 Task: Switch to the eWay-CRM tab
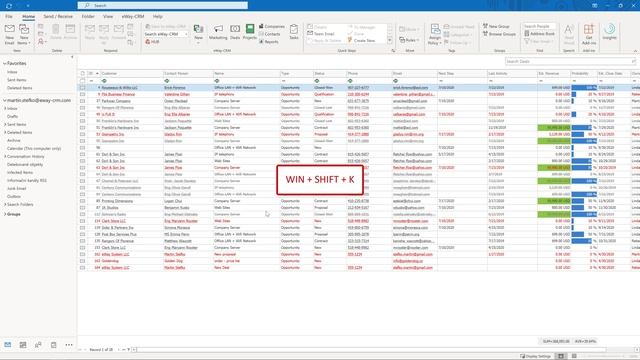[x=133, y=16]
